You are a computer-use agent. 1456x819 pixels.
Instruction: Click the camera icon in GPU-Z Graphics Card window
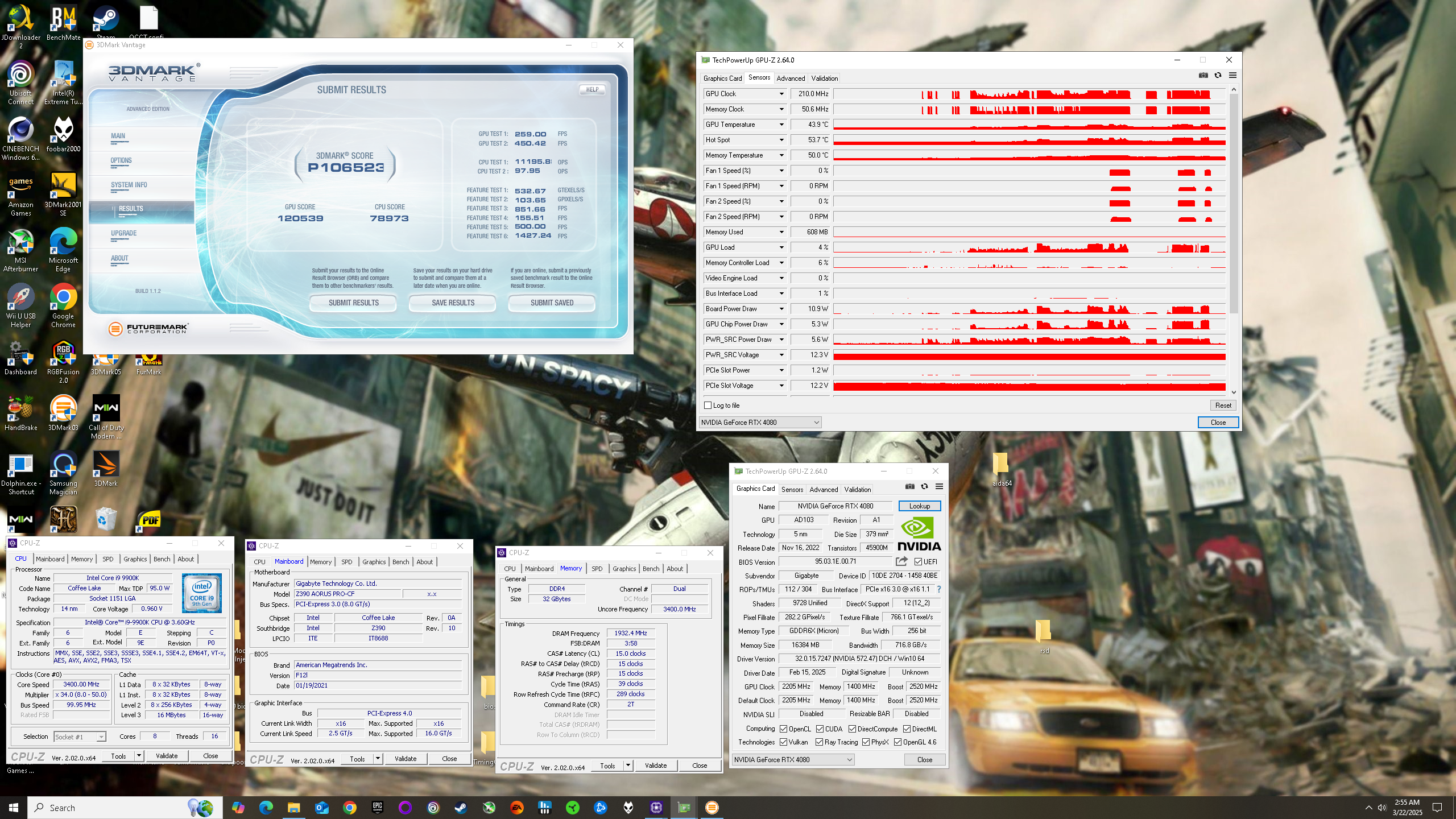pos(909,486)
